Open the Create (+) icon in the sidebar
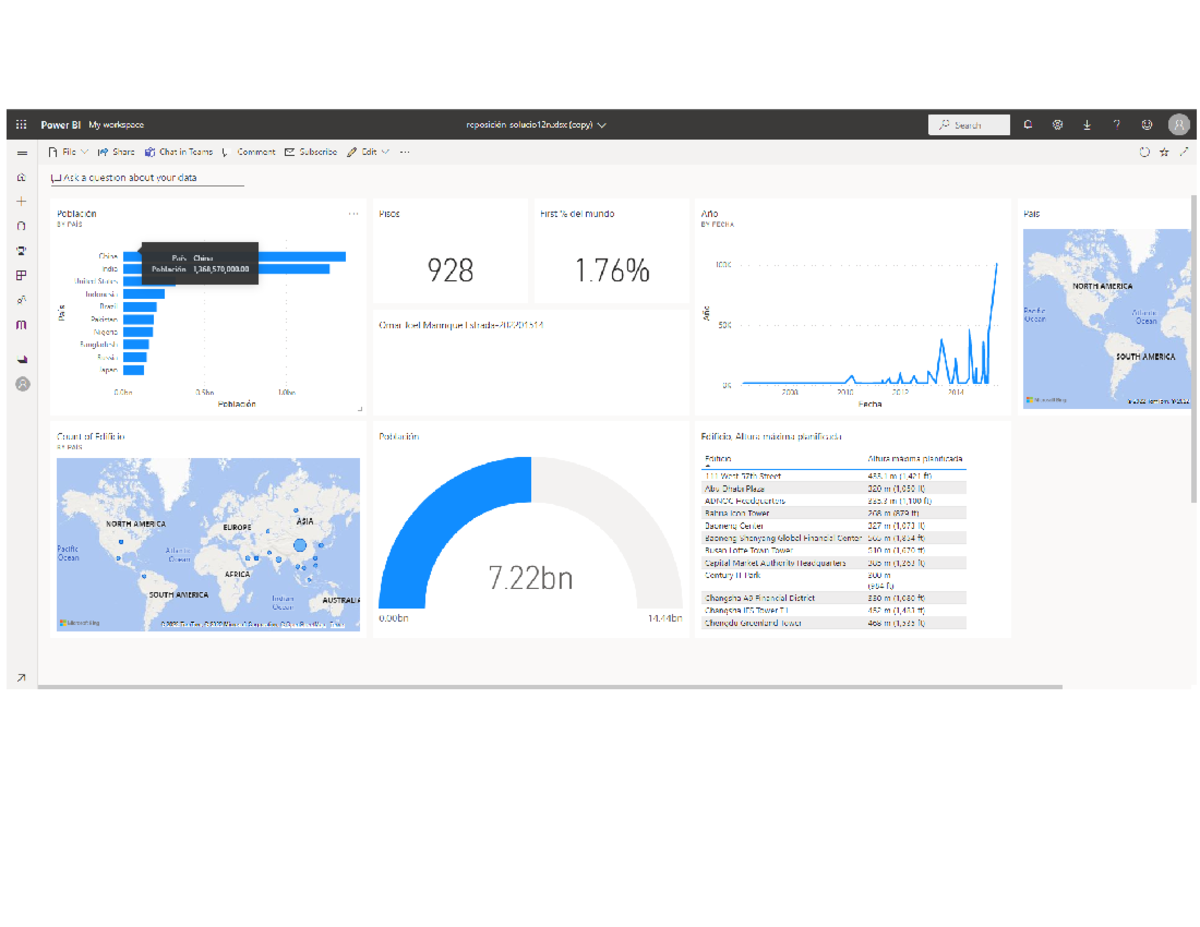This screenshot has height=927, width=1200. click(x=20, y=200)
